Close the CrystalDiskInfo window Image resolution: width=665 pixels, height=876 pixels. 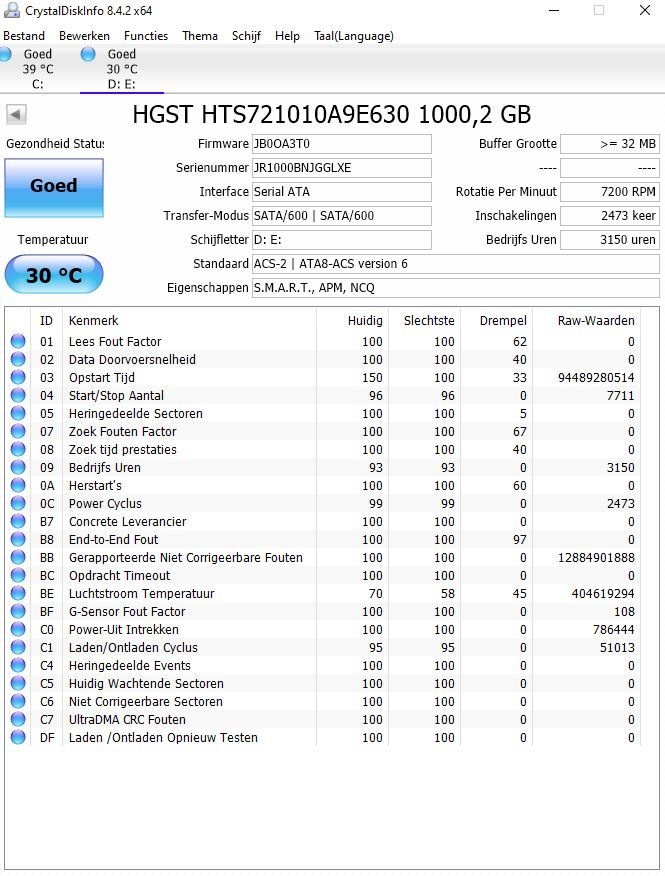645,10
